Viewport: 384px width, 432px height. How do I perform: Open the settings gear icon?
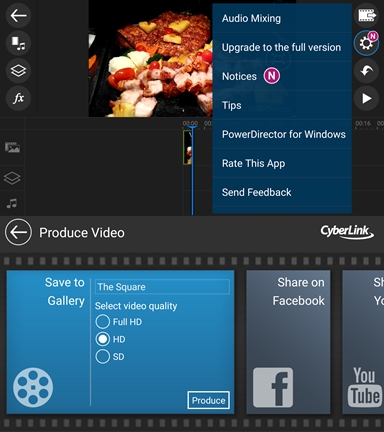coord(366,43)
